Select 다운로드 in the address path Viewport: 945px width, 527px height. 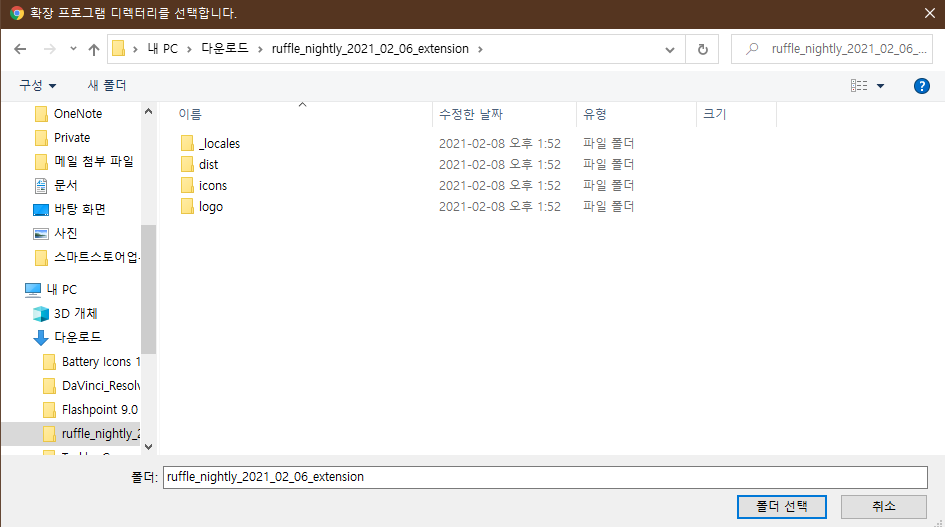224,49
